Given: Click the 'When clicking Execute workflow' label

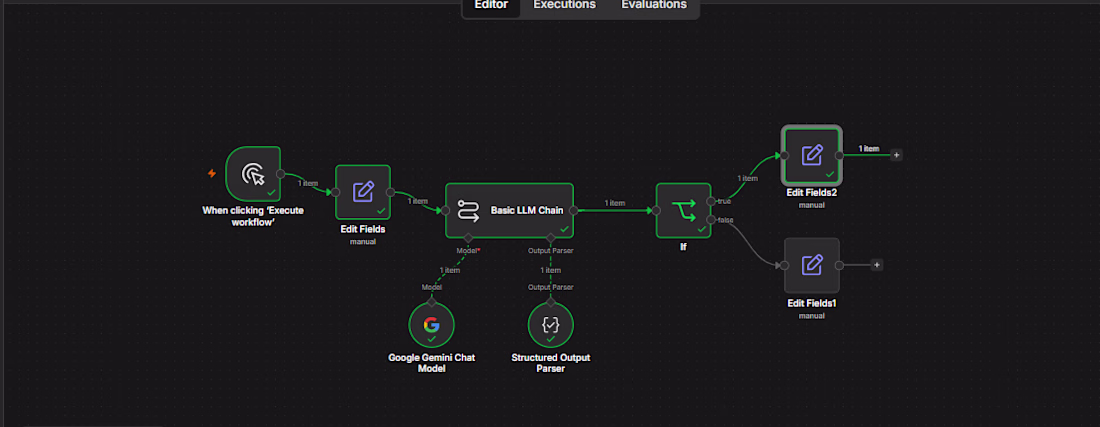Looking at the screenshot, I should pos(253,215).
